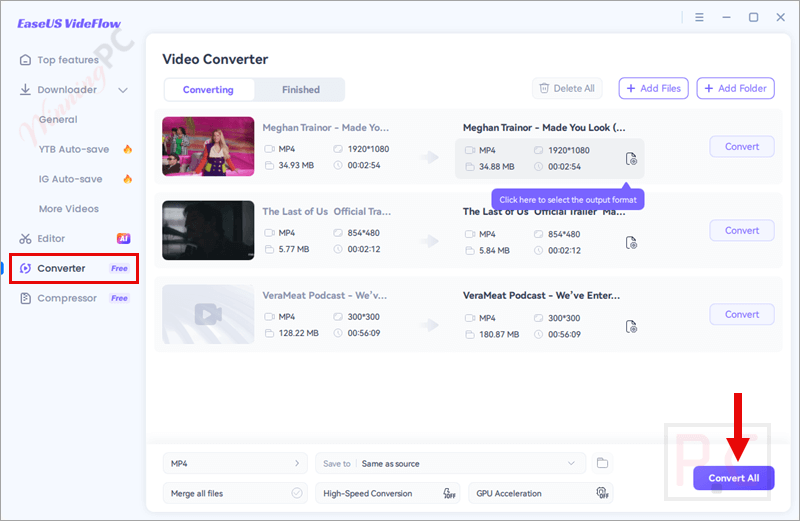
Task: Click the Free badge beside Converter
Action: (119, 268)
